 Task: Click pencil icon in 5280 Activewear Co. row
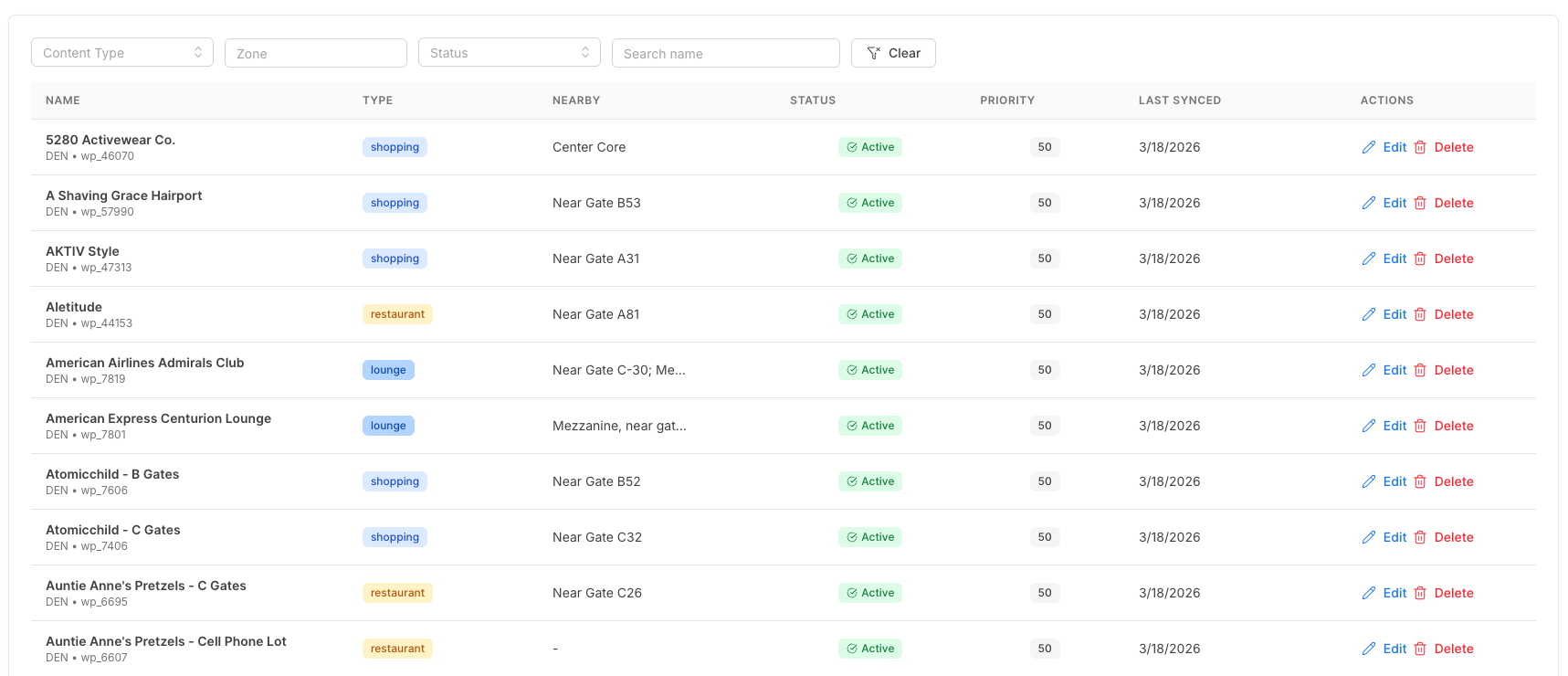[1368, 147]
